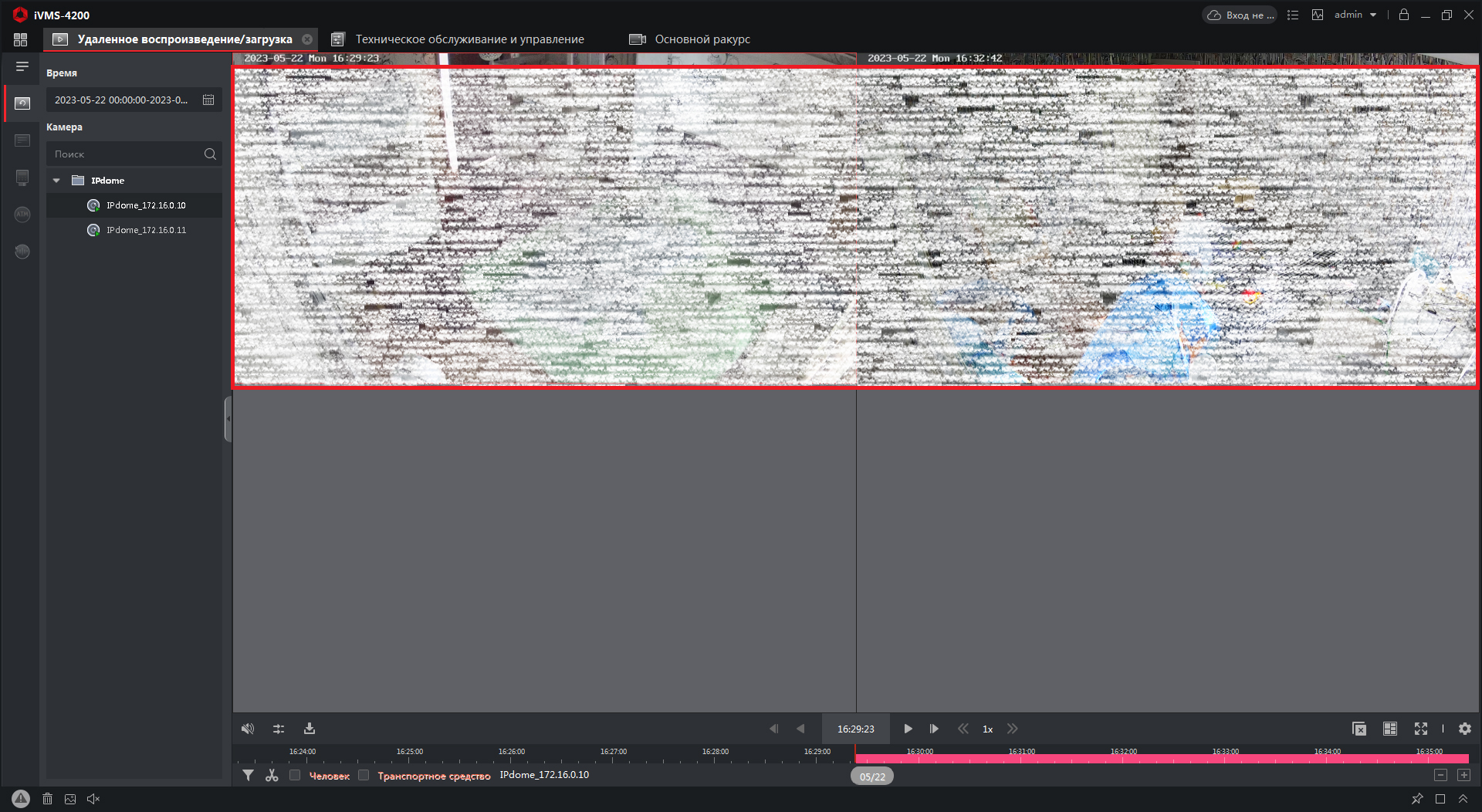The image size is (1482, 812).
Task: Click the download recording icon
Action: (x=310, y=729)
